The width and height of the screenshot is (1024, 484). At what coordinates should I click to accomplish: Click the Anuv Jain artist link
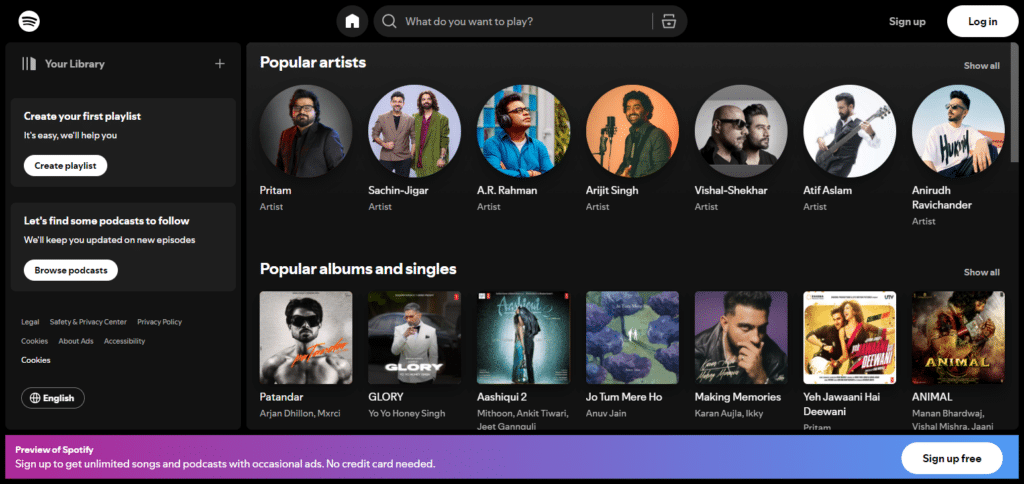[606, 413]
